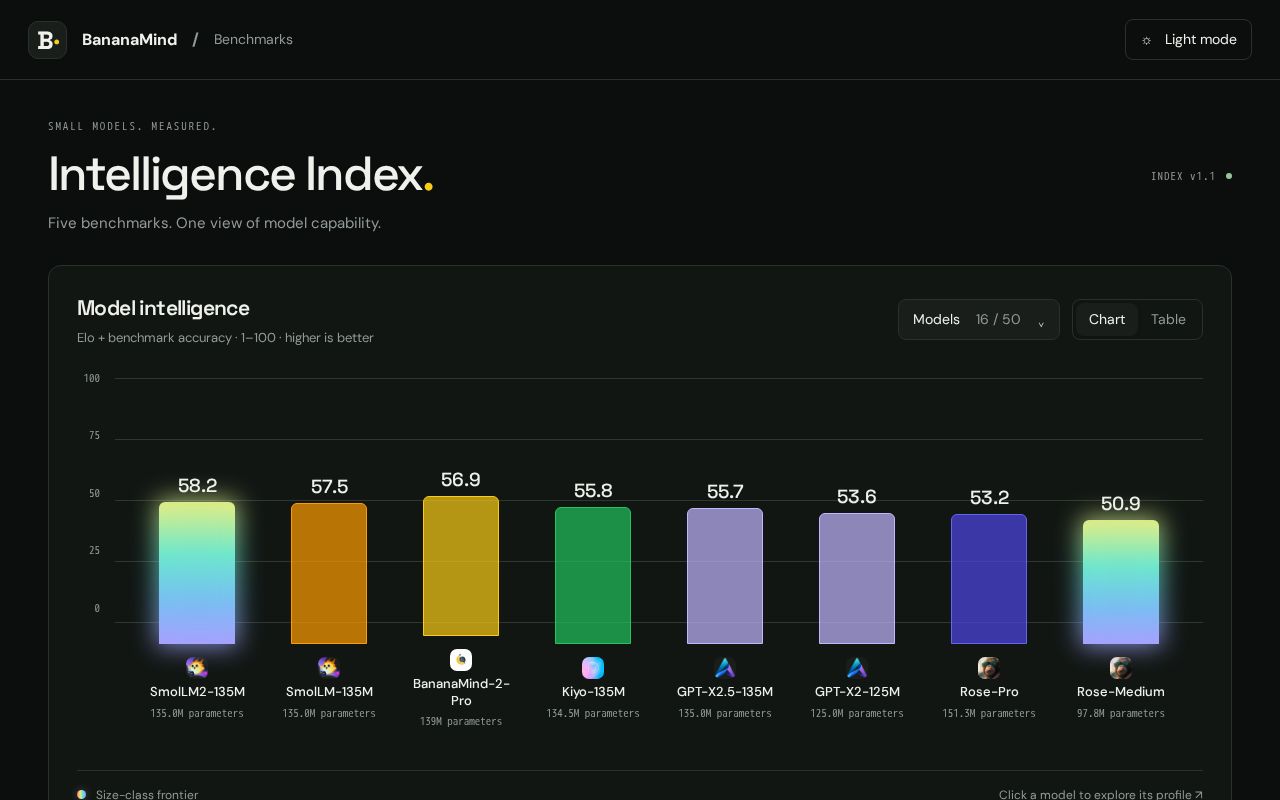Click the Rose-Medium gradient bar
Image resolution: width=1280 pixels, height=800 pixels.
coord(1121,582)
